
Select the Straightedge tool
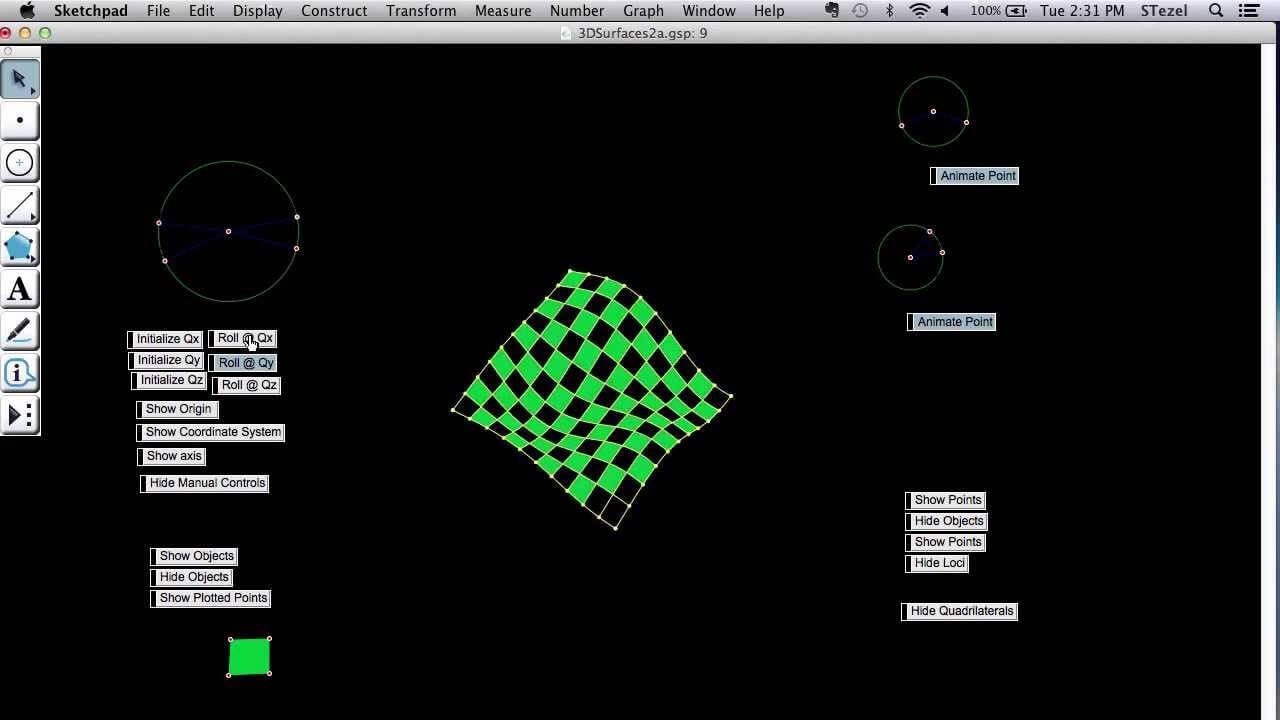[x=20, y=205]
